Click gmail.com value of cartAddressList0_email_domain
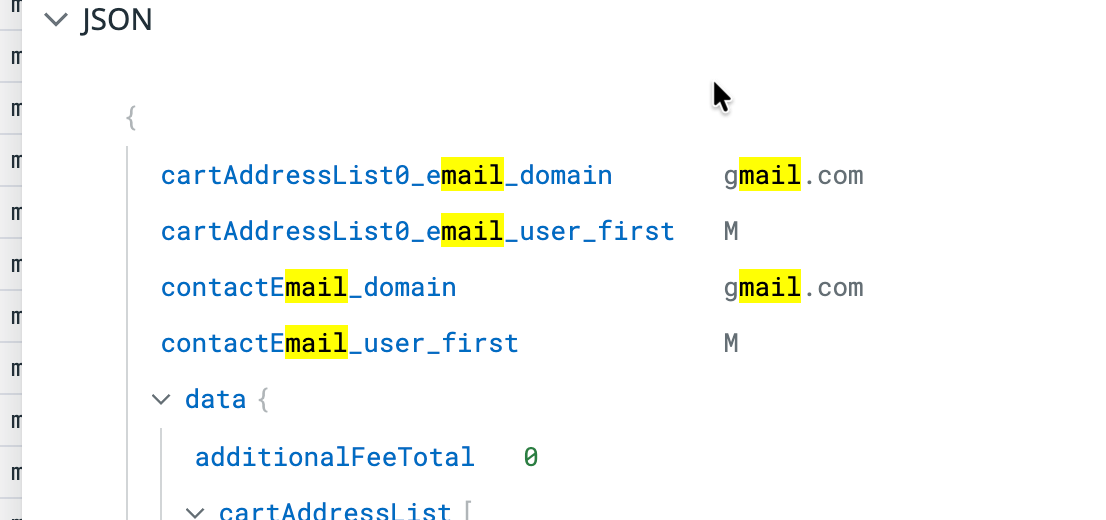 (793, 176)
